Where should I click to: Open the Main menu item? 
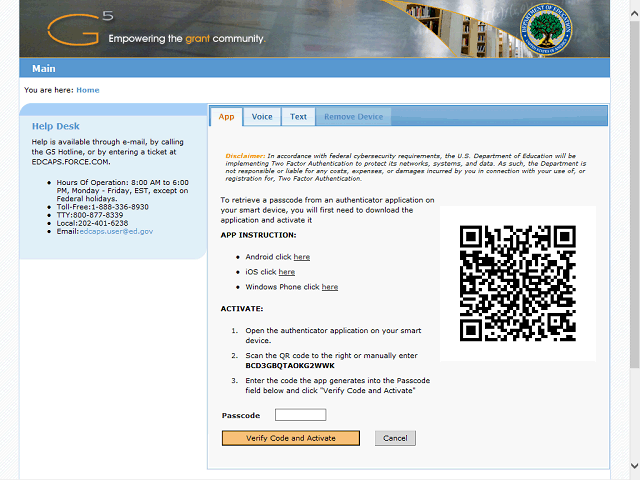click(x=43, y=69)
